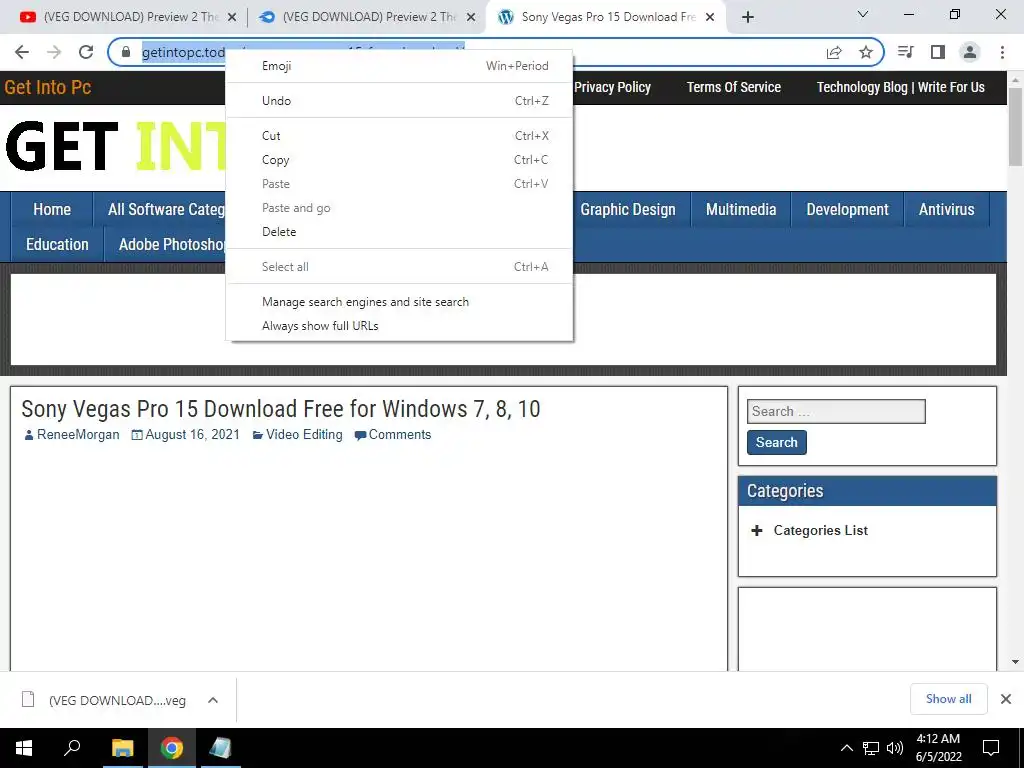Click the share this page icon
1024x768 pixels.
834,52
